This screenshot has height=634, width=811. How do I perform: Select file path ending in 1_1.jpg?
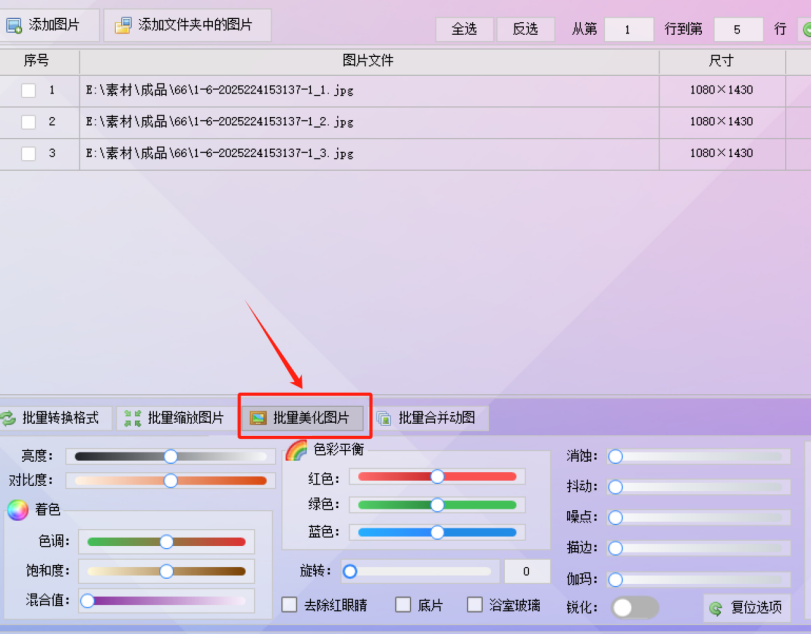click(219, 90)
